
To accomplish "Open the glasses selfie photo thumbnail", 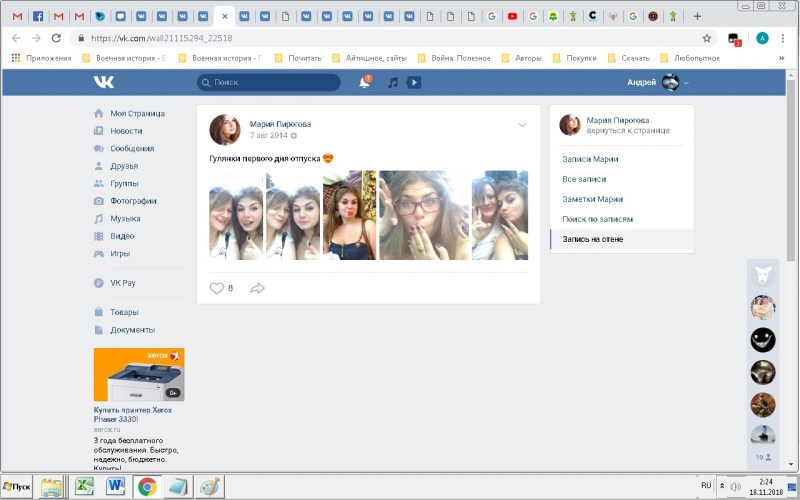I will (423, 215).
